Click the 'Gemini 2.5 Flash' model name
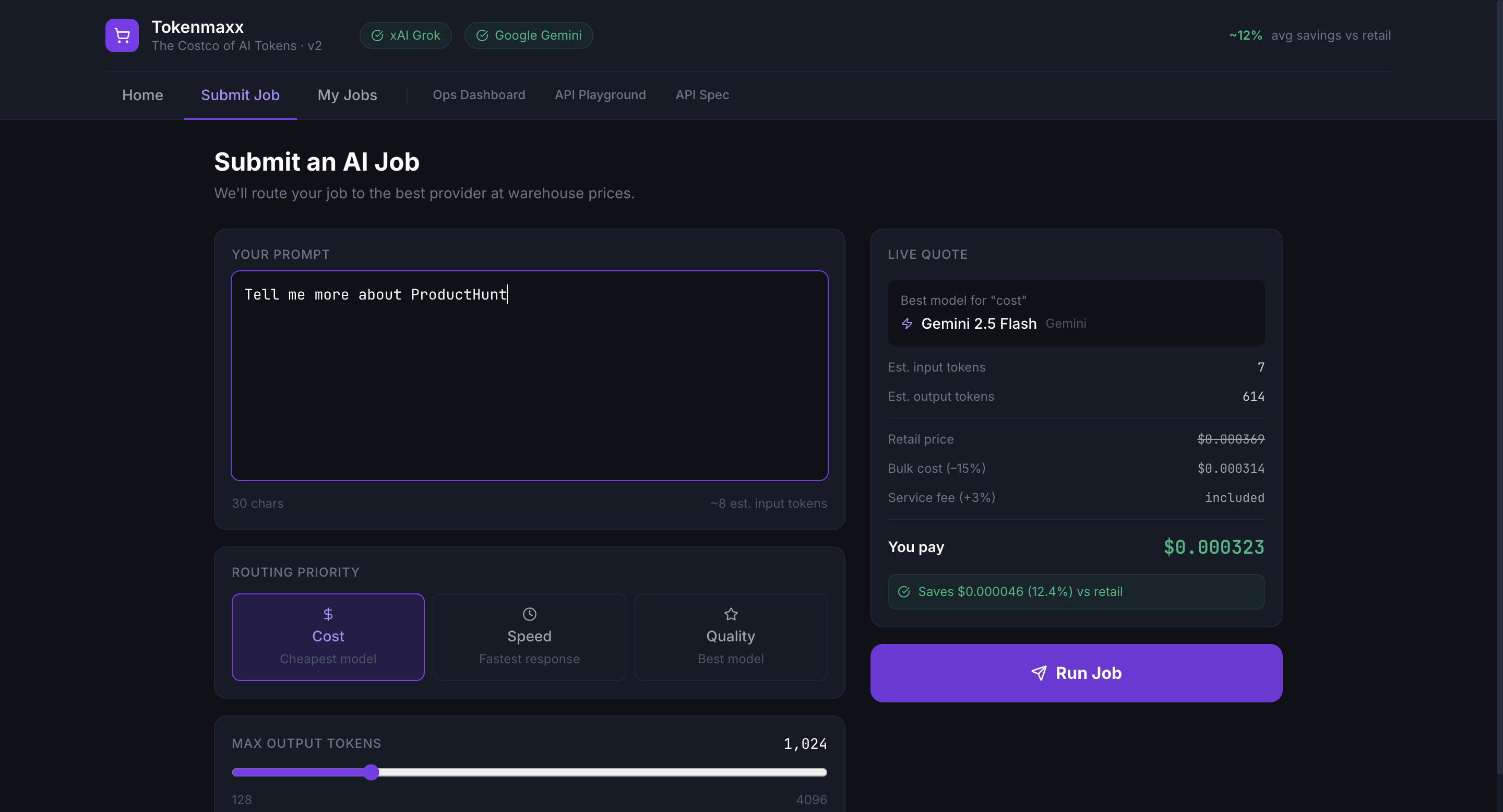Viewport: 1503px width, 812px height. pos(979,324)
